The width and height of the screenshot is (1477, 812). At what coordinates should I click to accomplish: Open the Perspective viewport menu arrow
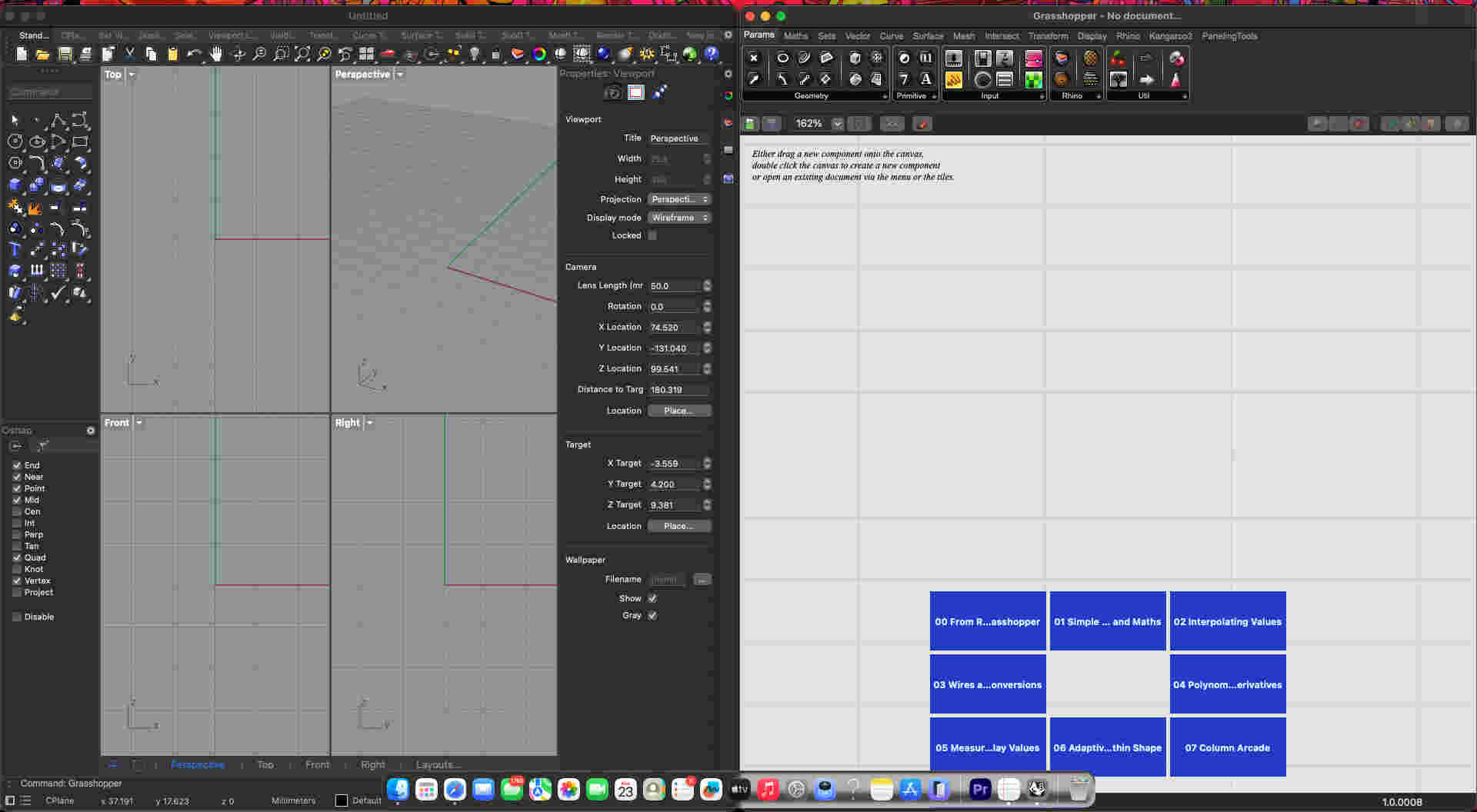pos(400,75)
